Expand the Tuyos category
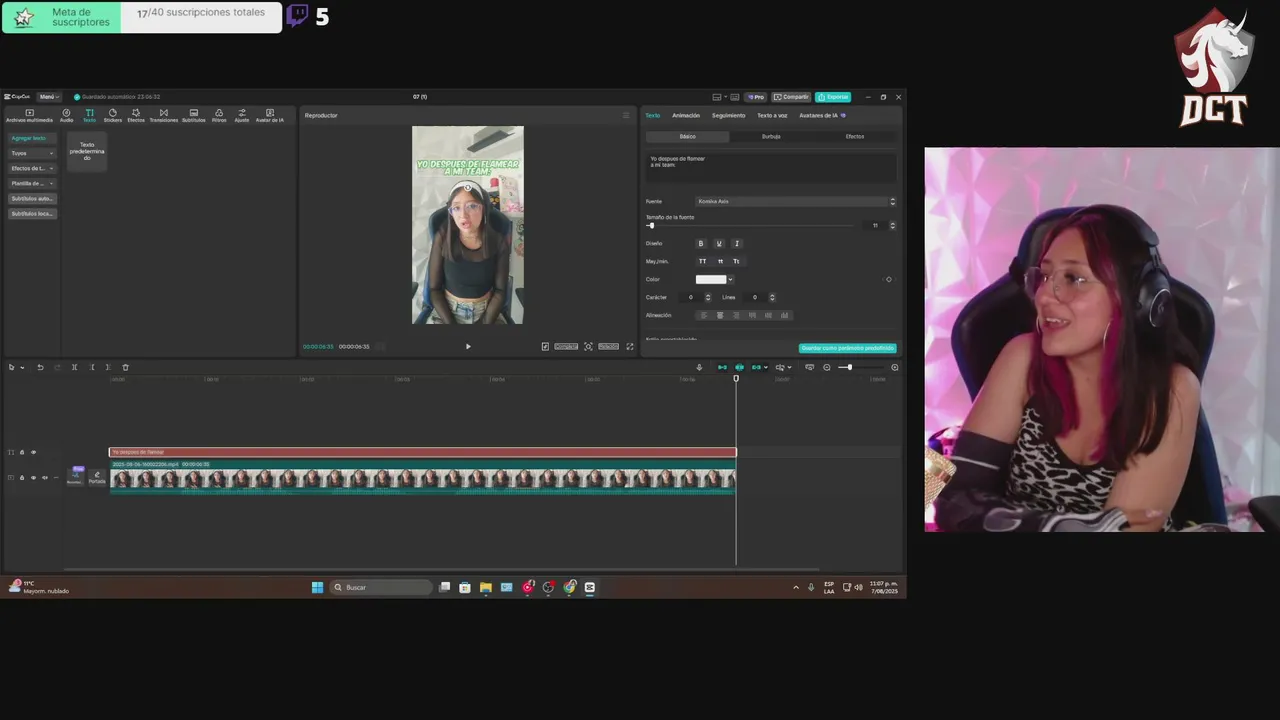The height and width of the screenshot is (720, 1280). [x=32, y=153]
